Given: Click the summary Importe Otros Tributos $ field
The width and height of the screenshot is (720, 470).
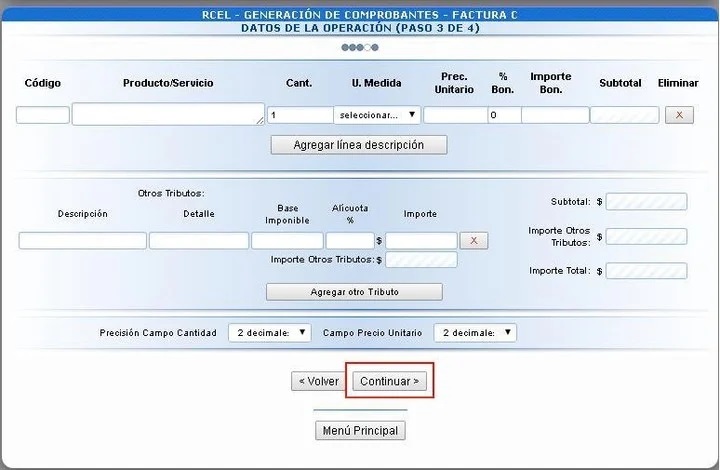Looking at the screenshot, I should coord(646,237).
